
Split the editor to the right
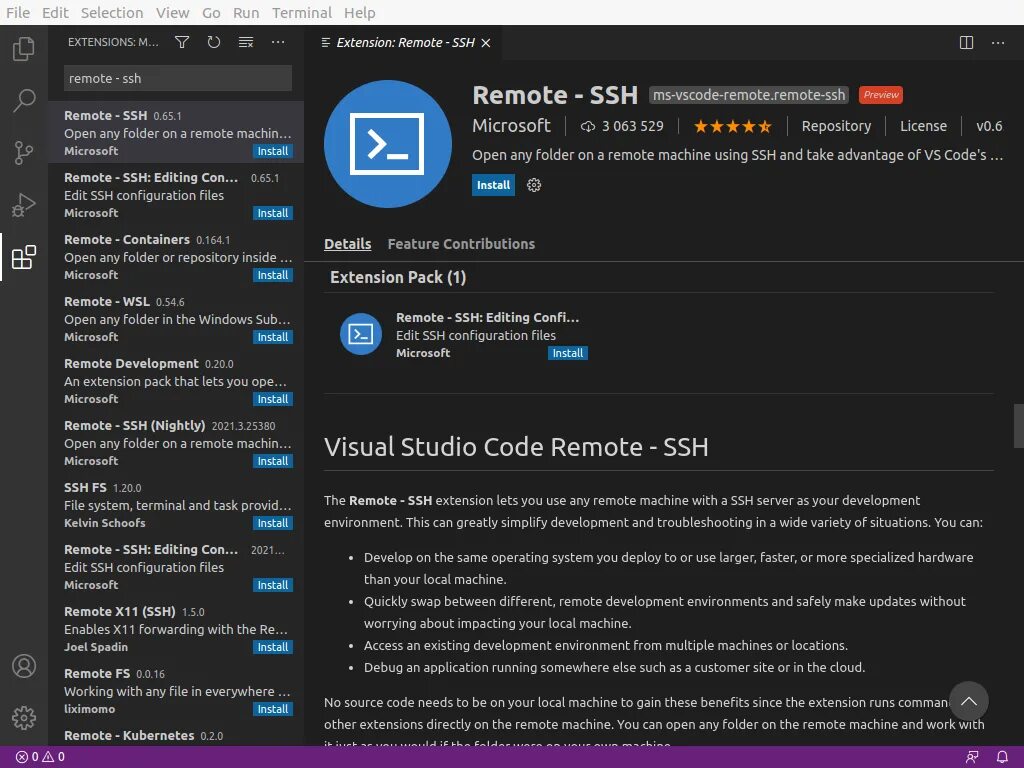tap(966, 42)
